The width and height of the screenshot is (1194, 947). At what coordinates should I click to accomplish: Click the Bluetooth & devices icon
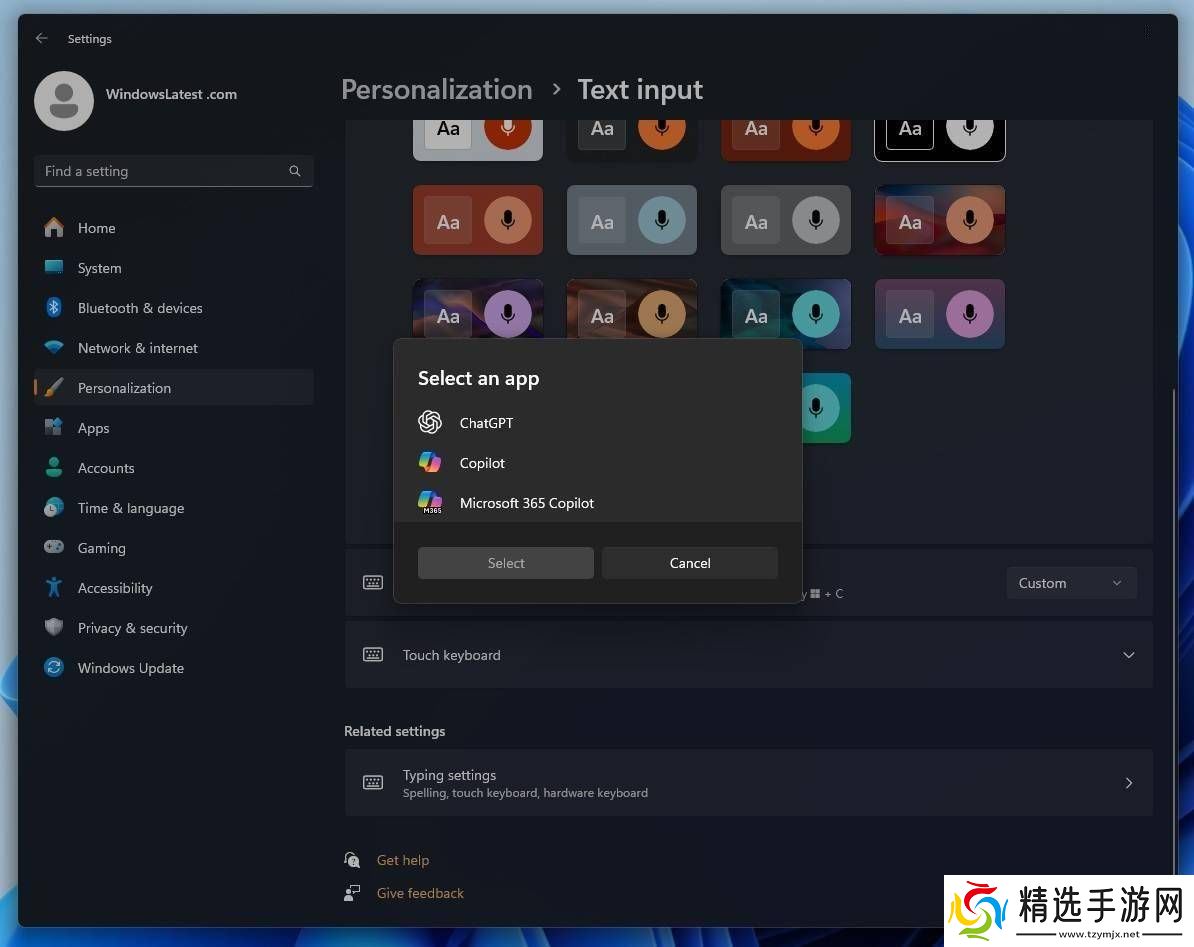pos(54,308)
